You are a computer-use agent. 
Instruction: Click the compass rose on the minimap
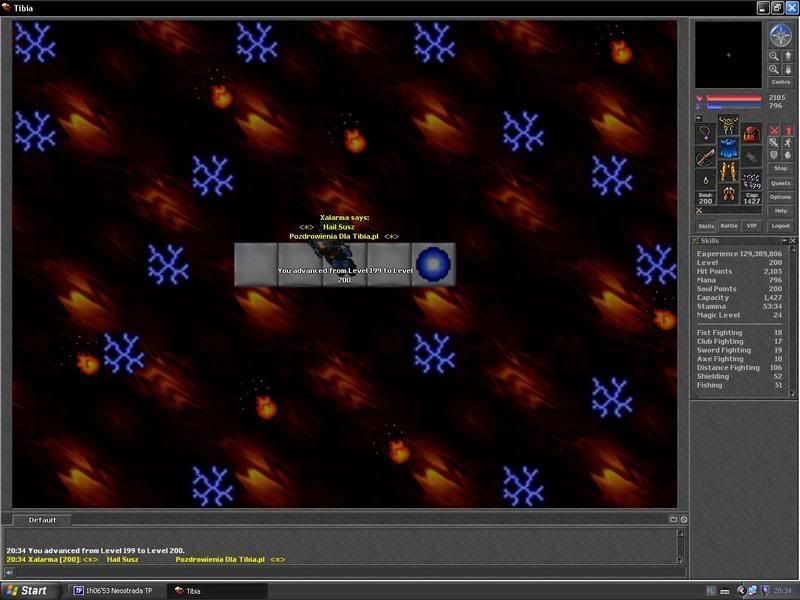[780, 35]
